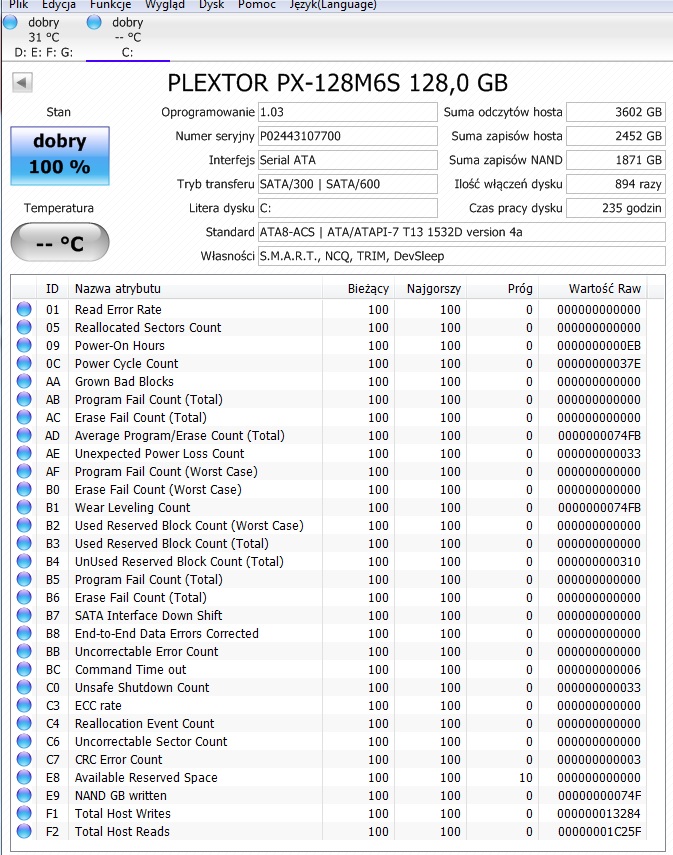Click the dobry 100 % health status button
This screenshot has height=855, width=673.
click(60, 155)
